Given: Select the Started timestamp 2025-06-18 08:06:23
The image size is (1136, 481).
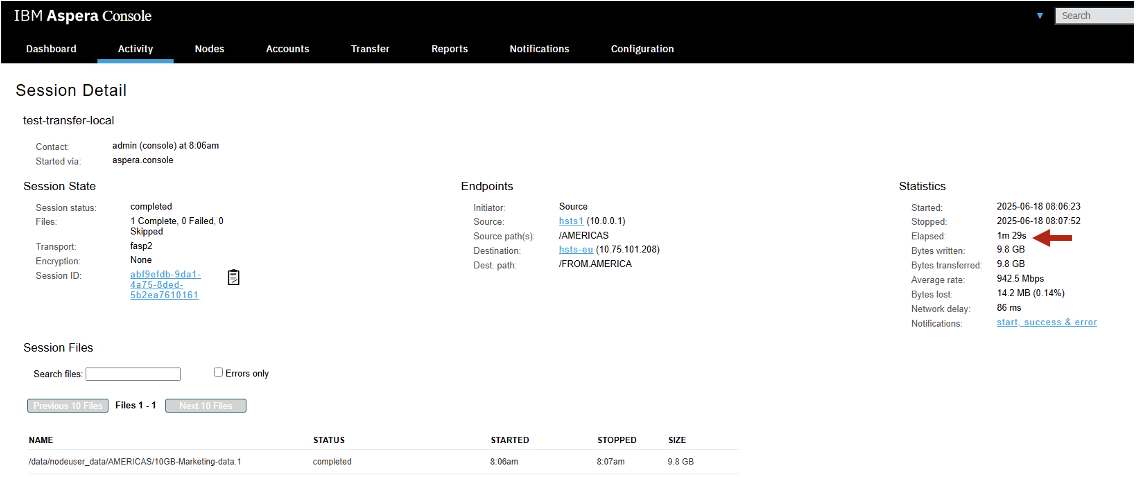Looking at the screenshot, I should 1039,206.
